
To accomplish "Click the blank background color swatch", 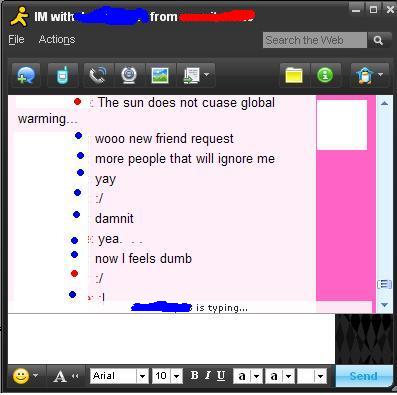I will click(x=306, y=376).
